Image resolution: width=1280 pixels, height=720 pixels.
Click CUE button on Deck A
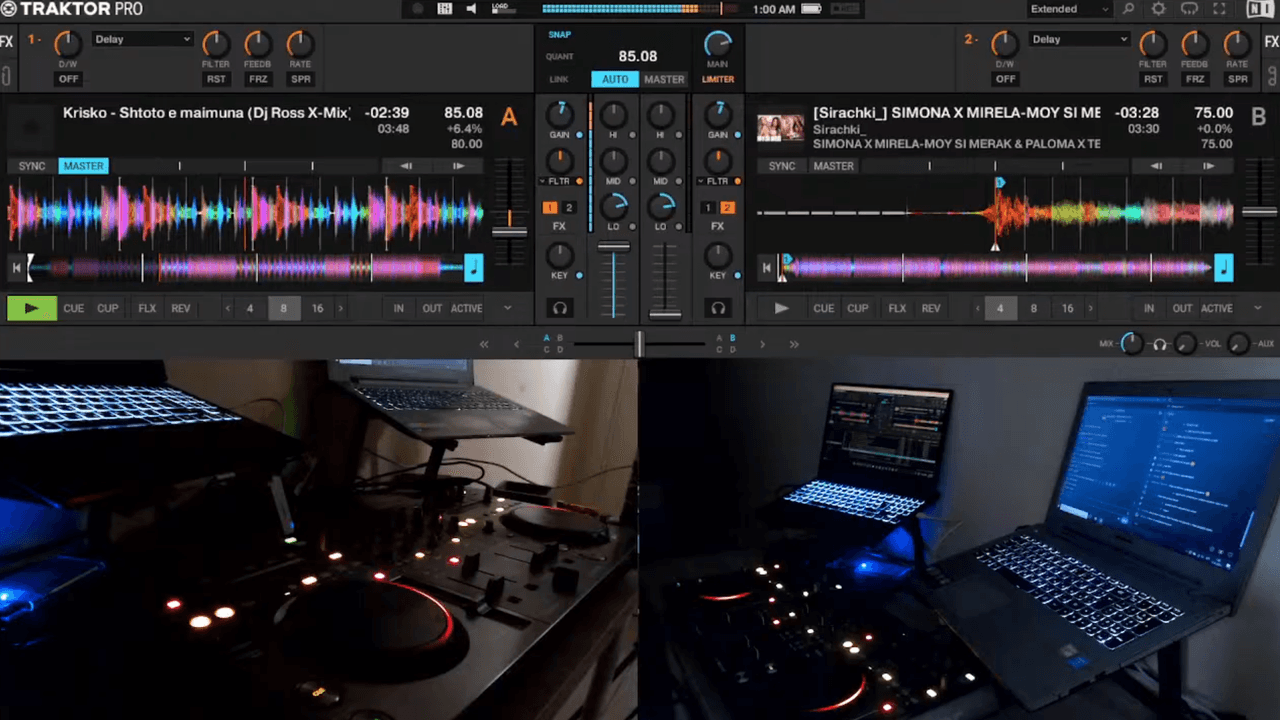tap(74, 308)
